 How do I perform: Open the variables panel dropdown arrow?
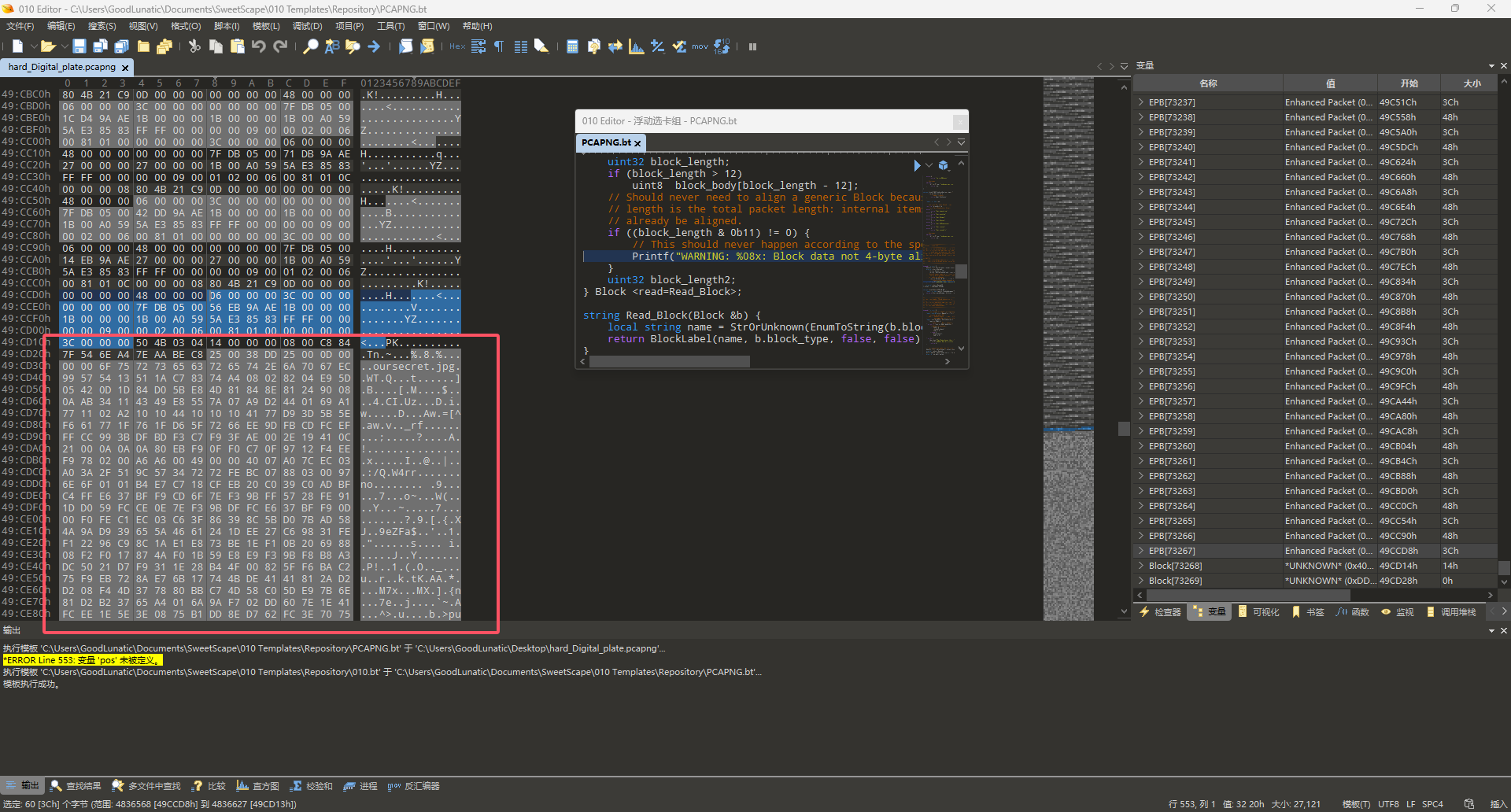point(1491,65)
